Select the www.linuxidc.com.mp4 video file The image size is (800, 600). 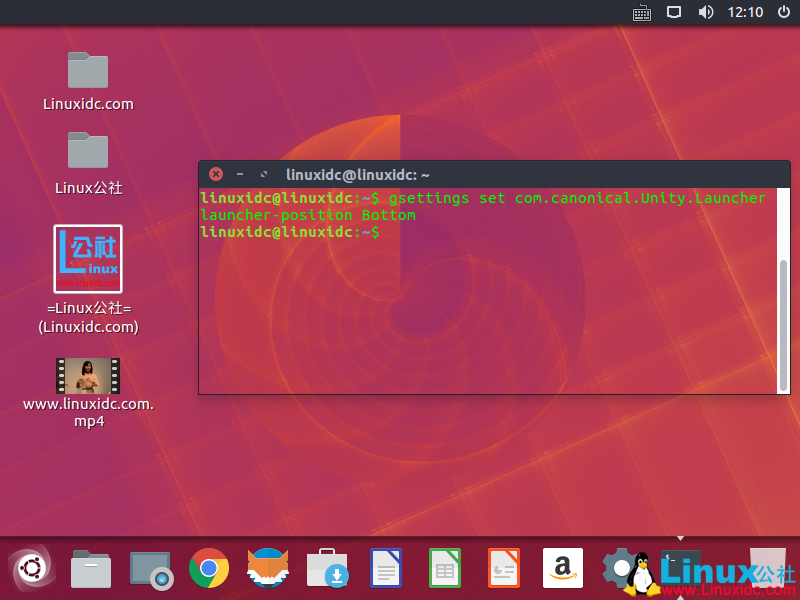tap(88, 393)
